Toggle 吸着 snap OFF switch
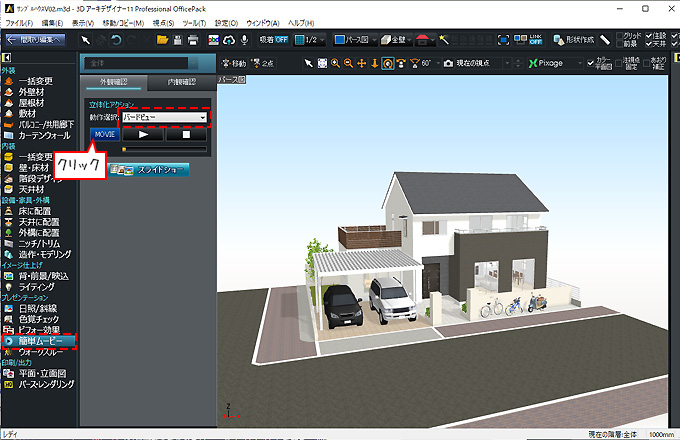 coord(272,40)
